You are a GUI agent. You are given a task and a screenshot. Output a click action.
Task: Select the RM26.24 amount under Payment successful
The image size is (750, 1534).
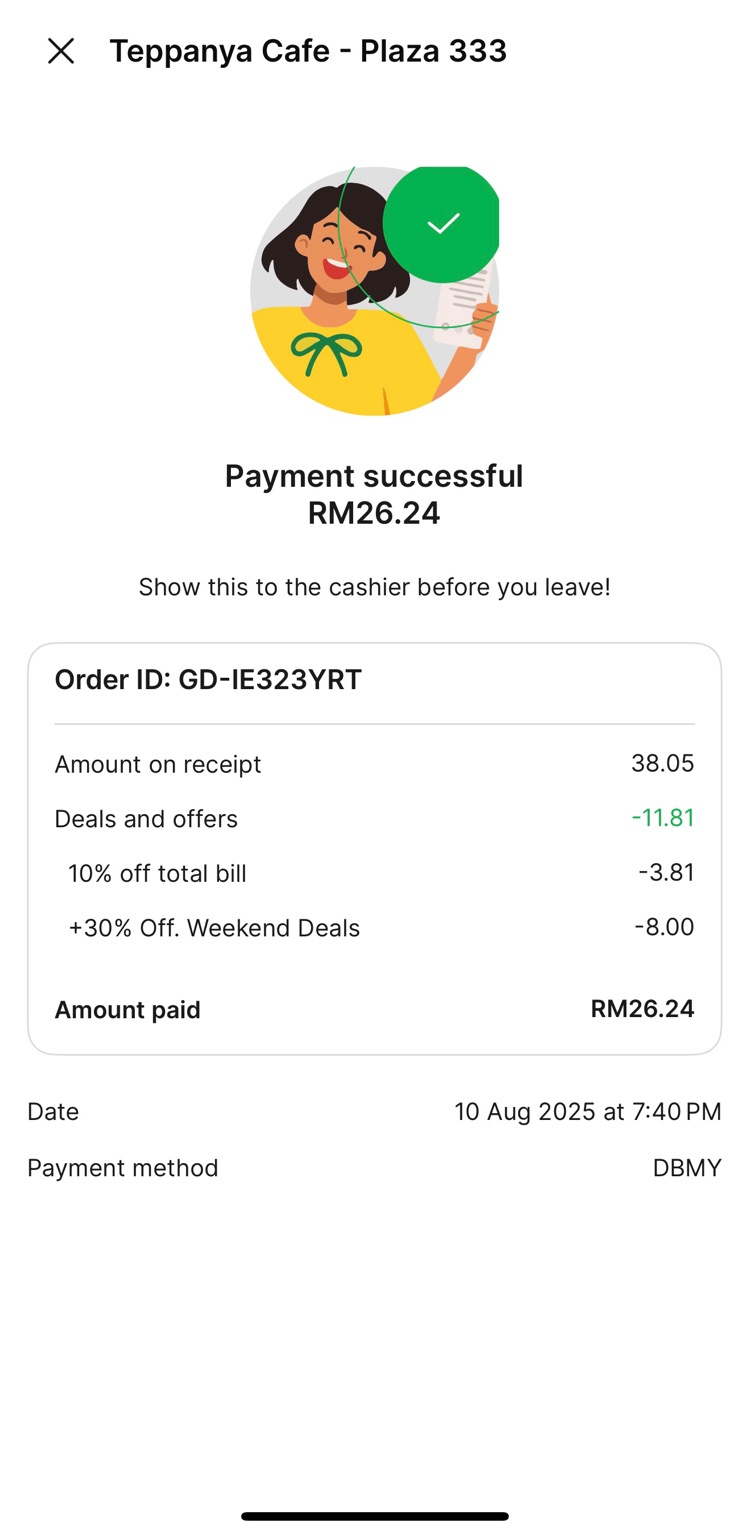374,513
